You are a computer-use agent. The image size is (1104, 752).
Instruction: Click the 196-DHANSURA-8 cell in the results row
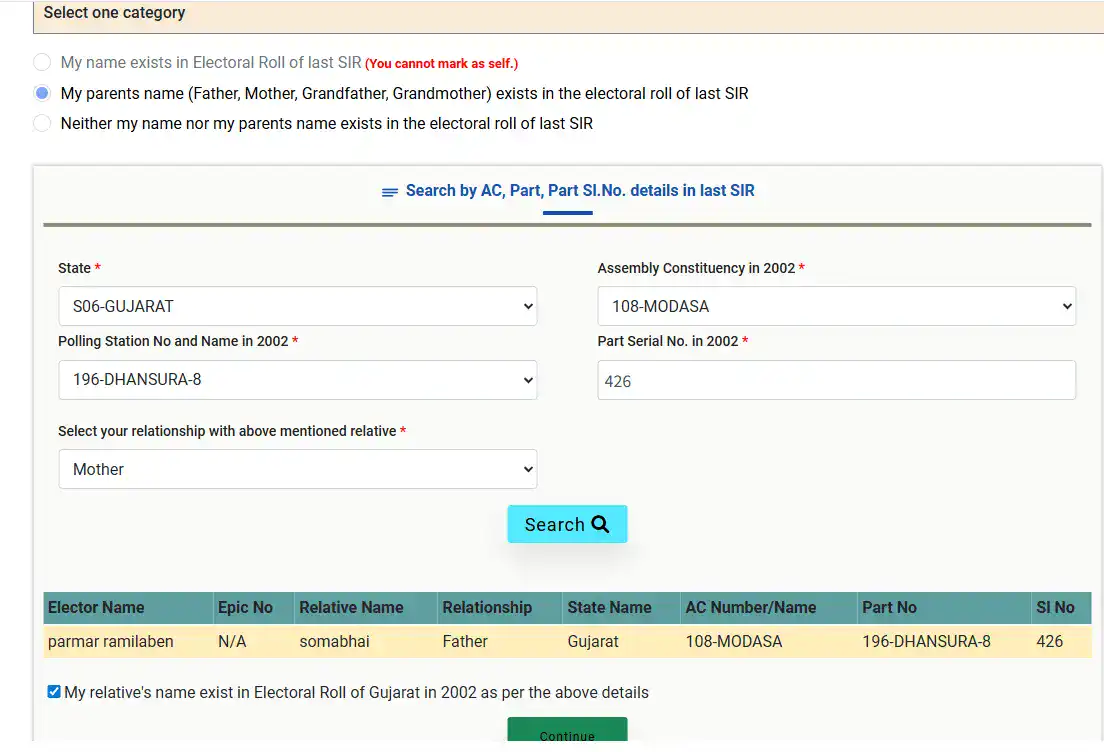[926, 641]
